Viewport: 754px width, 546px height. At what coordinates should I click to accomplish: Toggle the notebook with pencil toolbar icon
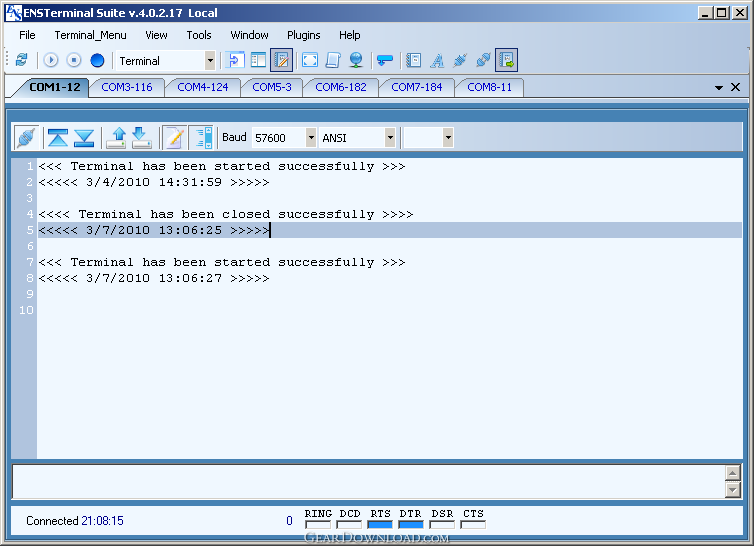click(281, 60)
